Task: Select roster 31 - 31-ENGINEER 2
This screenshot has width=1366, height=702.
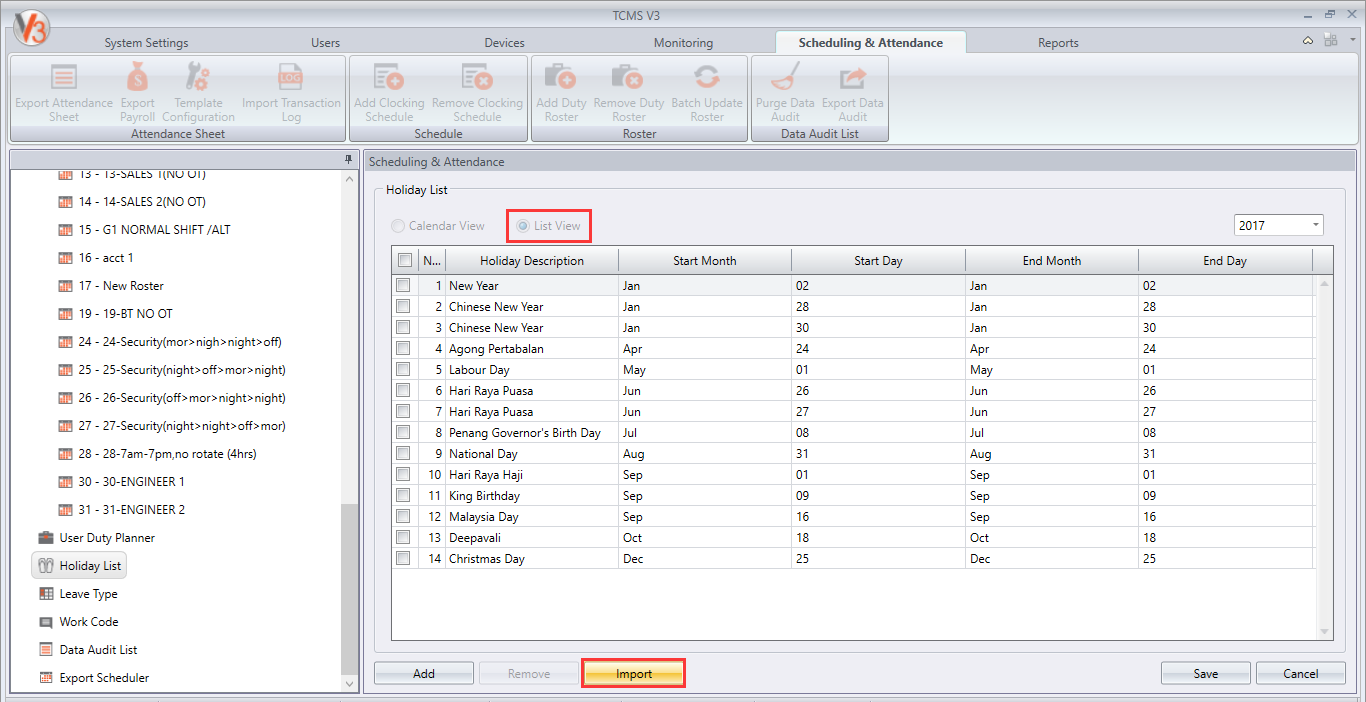Action: click(121, 510)
